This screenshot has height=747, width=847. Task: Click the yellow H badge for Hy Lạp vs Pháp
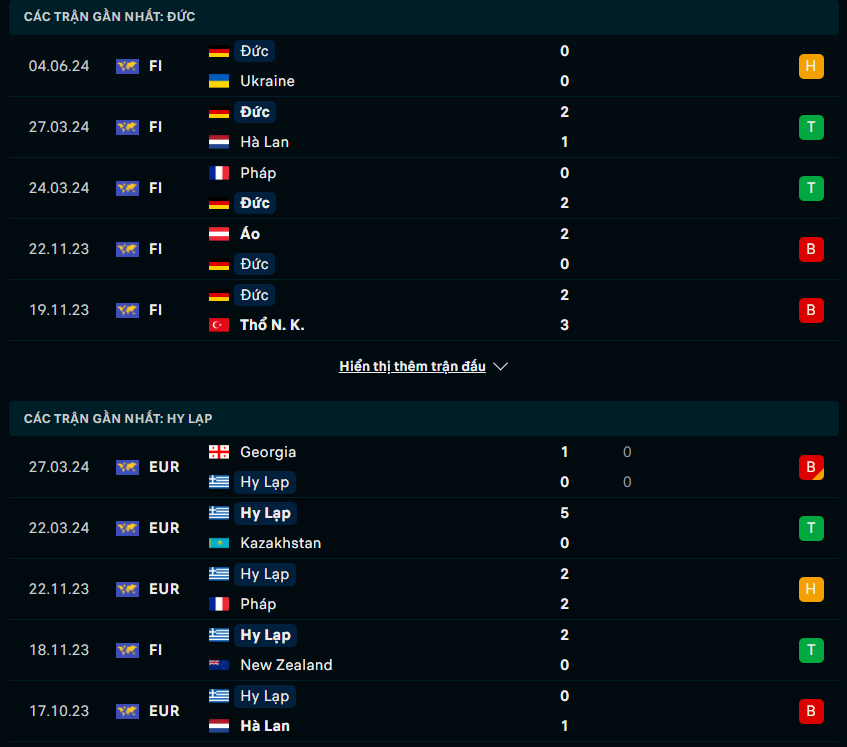[811, 589]
